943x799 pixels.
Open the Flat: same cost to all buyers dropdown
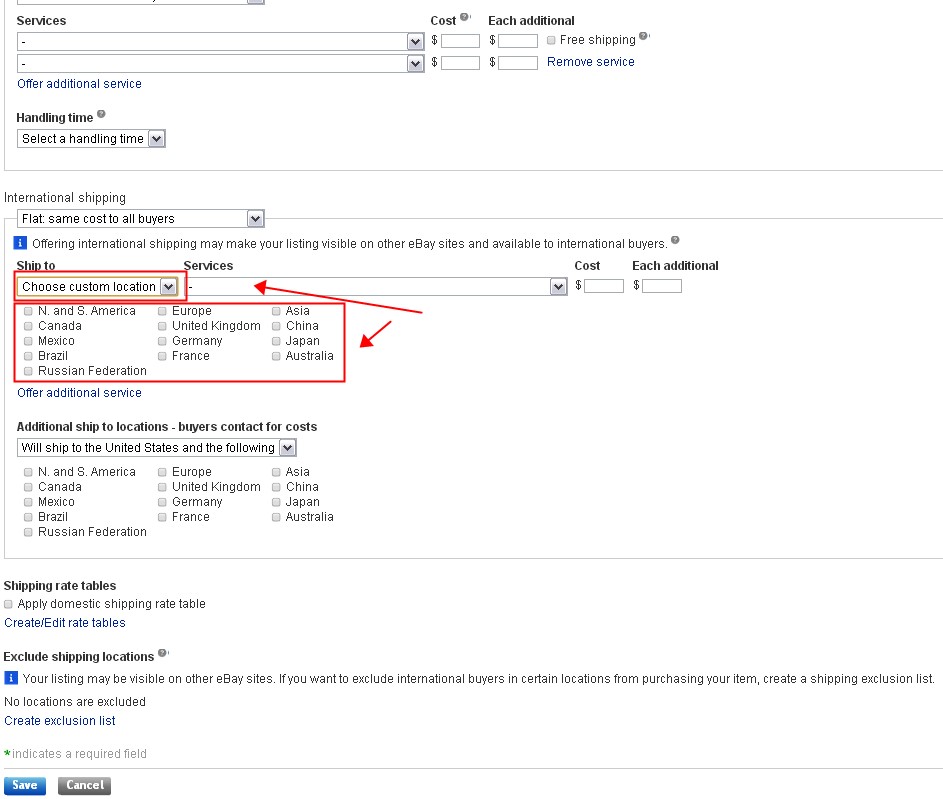click(x=141, y=219)
